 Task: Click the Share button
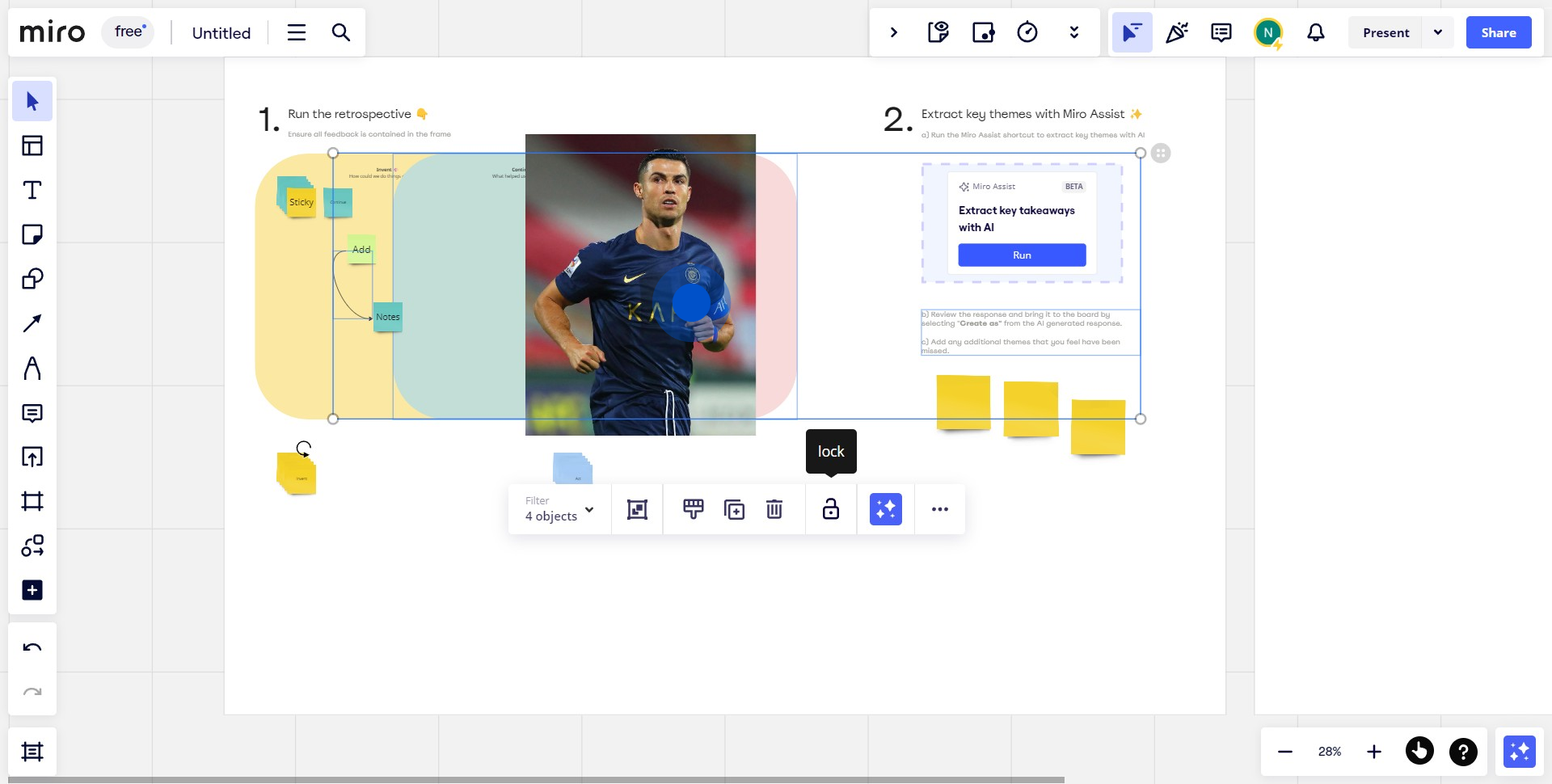coord(1499,32)
